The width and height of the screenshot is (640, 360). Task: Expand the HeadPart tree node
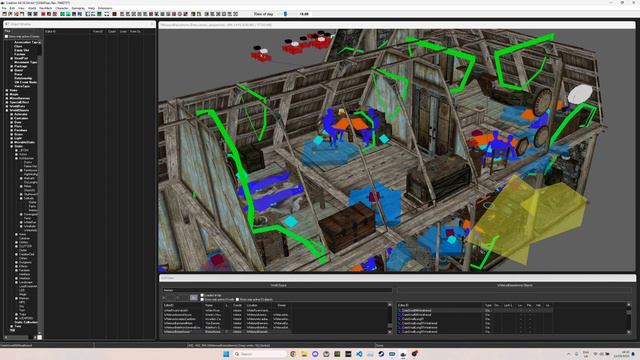click(x=11, y=58)
